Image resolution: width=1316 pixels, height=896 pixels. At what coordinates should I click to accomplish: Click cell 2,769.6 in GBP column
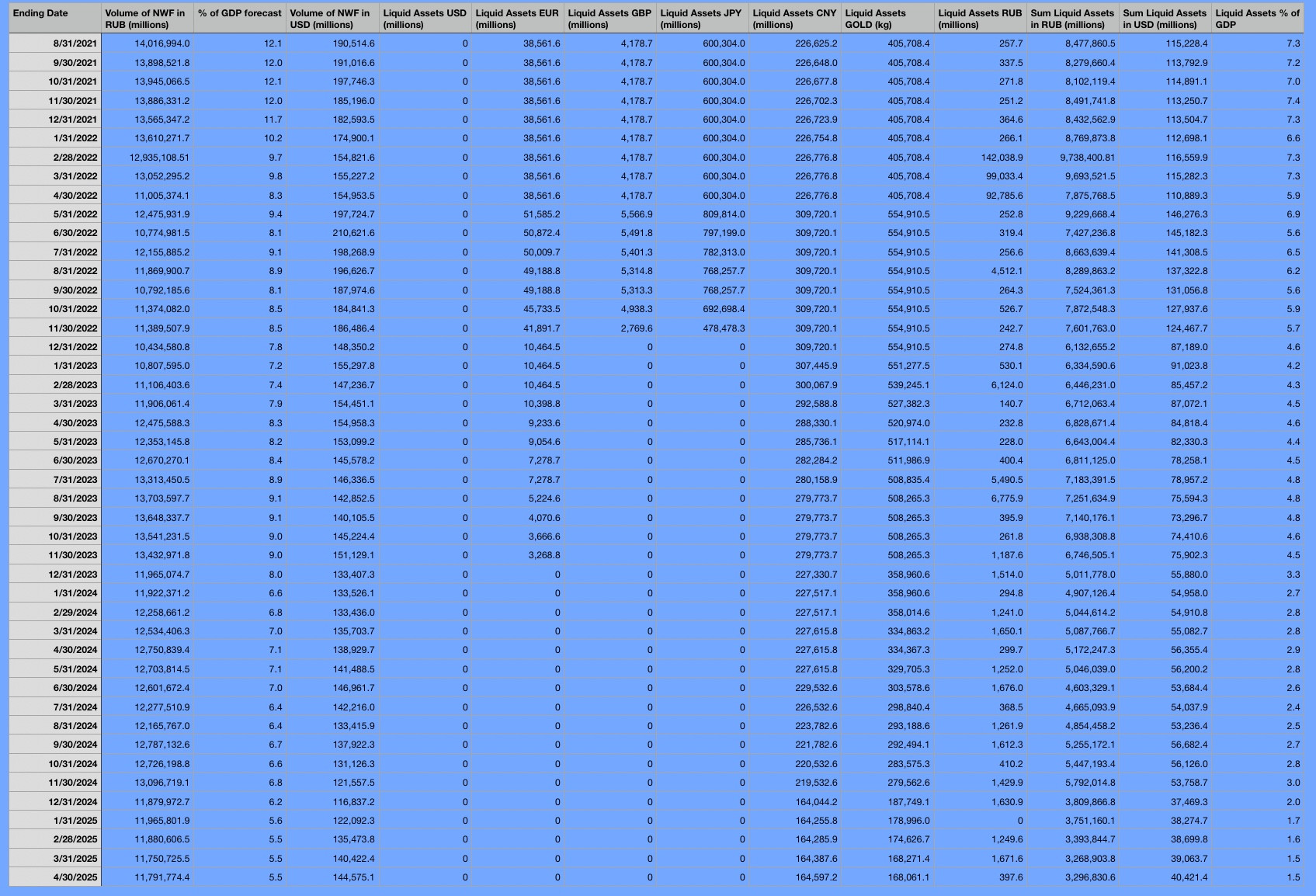pos(610,328)
